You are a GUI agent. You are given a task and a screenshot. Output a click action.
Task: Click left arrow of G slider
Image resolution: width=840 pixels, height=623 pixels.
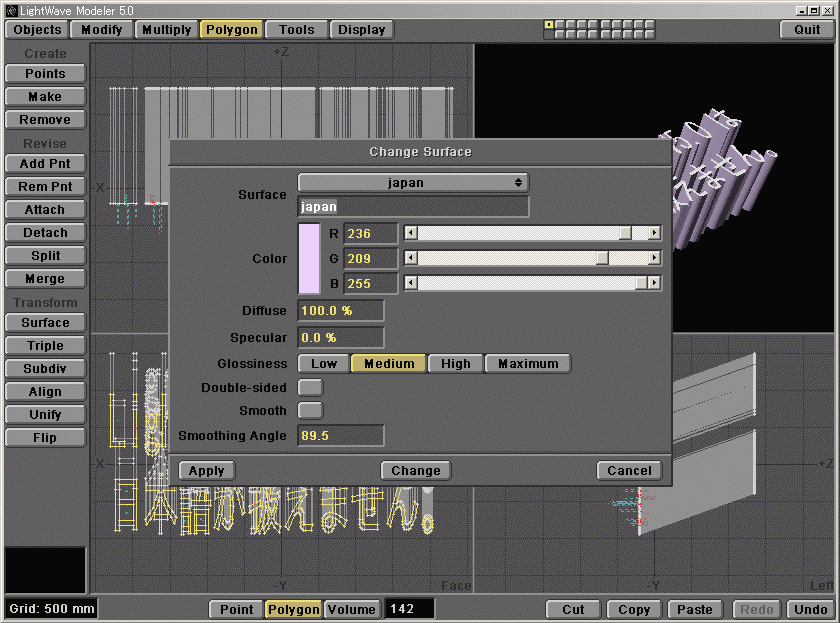pos(410,258)
